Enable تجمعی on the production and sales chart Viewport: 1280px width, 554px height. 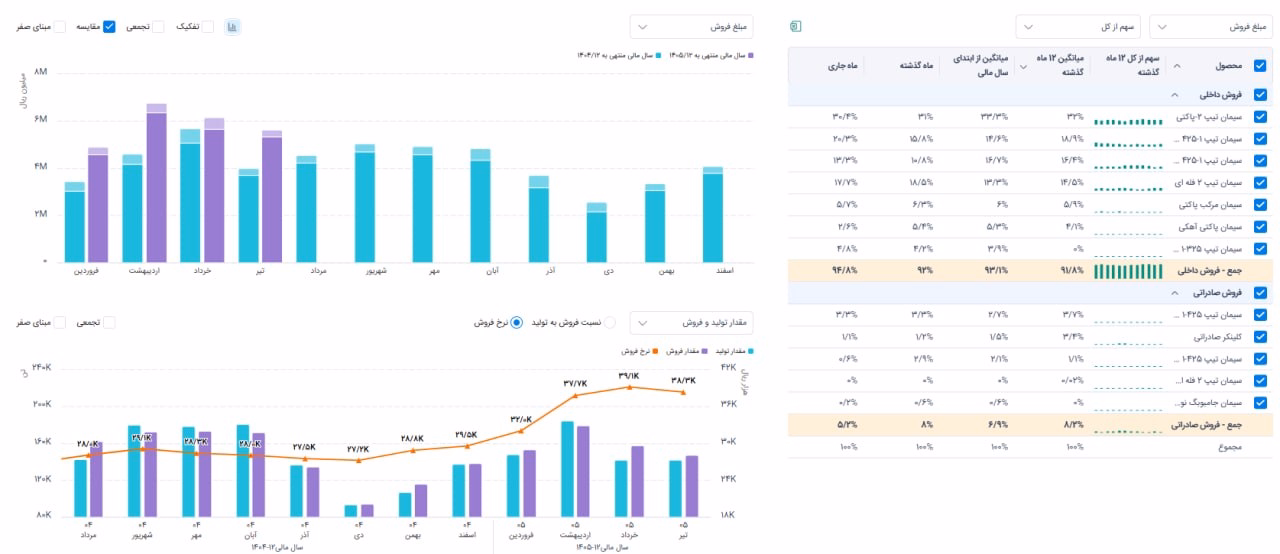point(109,322)
